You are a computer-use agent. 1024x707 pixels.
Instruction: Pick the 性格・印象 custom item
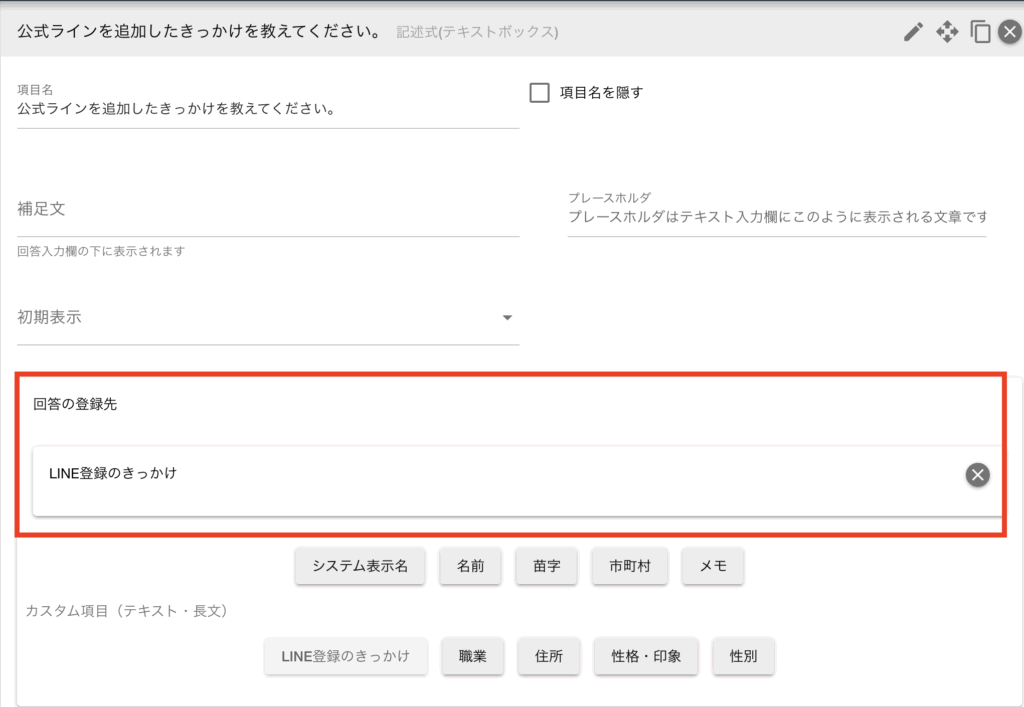click(x=646, y=657)
